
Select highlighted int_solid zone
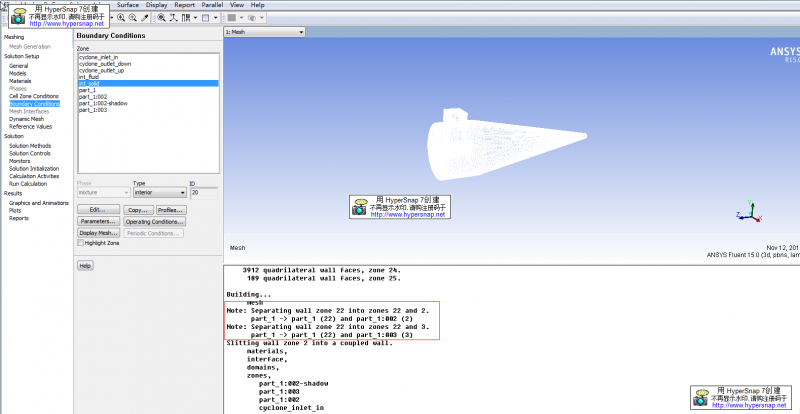(148, 83)
